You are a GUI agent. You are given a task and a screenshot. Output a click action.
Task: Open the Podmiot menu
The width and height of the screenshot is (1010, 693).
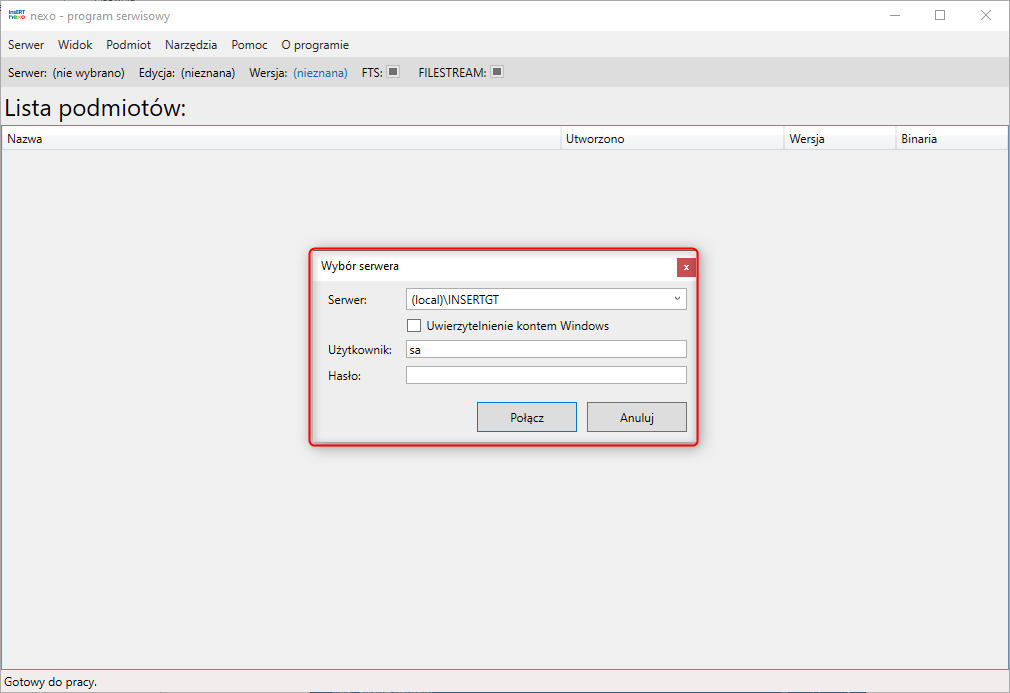coord(128,45)
